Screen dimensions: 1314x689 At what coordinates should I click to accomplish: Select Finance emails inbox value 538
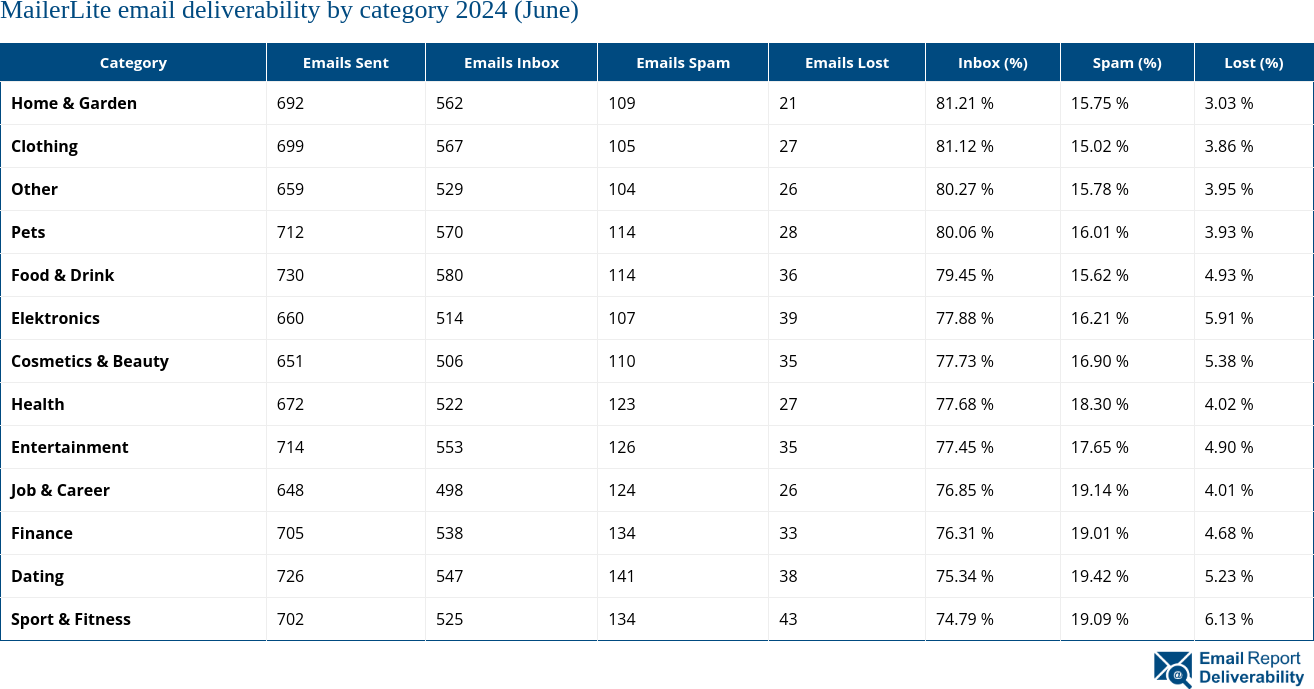450,533
